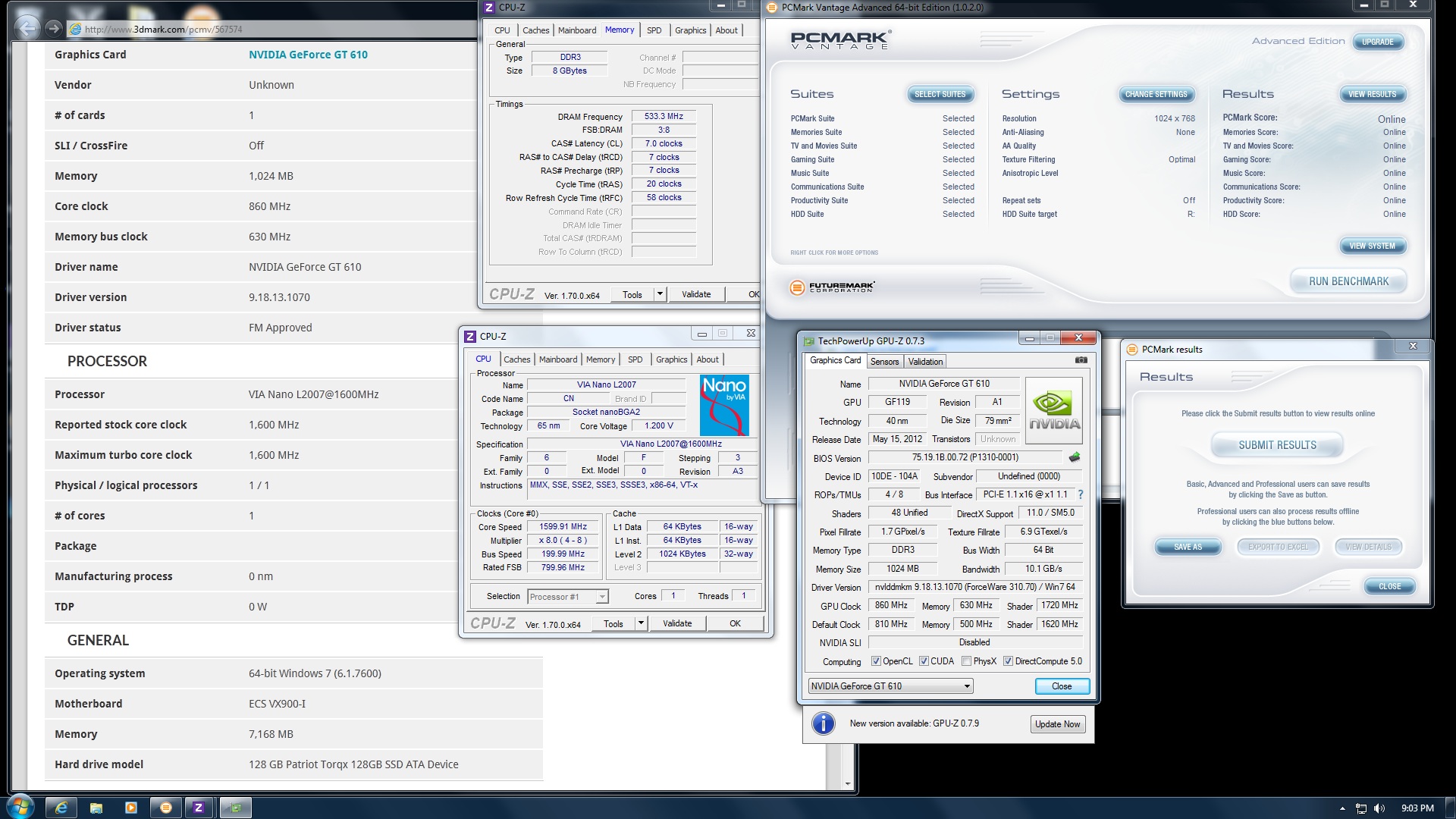Image resolution: width=1456 pixels, height=819 pixels.
Task: Toggle the DirectCompute 5.0 checkbox
Action: coord(1008,661)
